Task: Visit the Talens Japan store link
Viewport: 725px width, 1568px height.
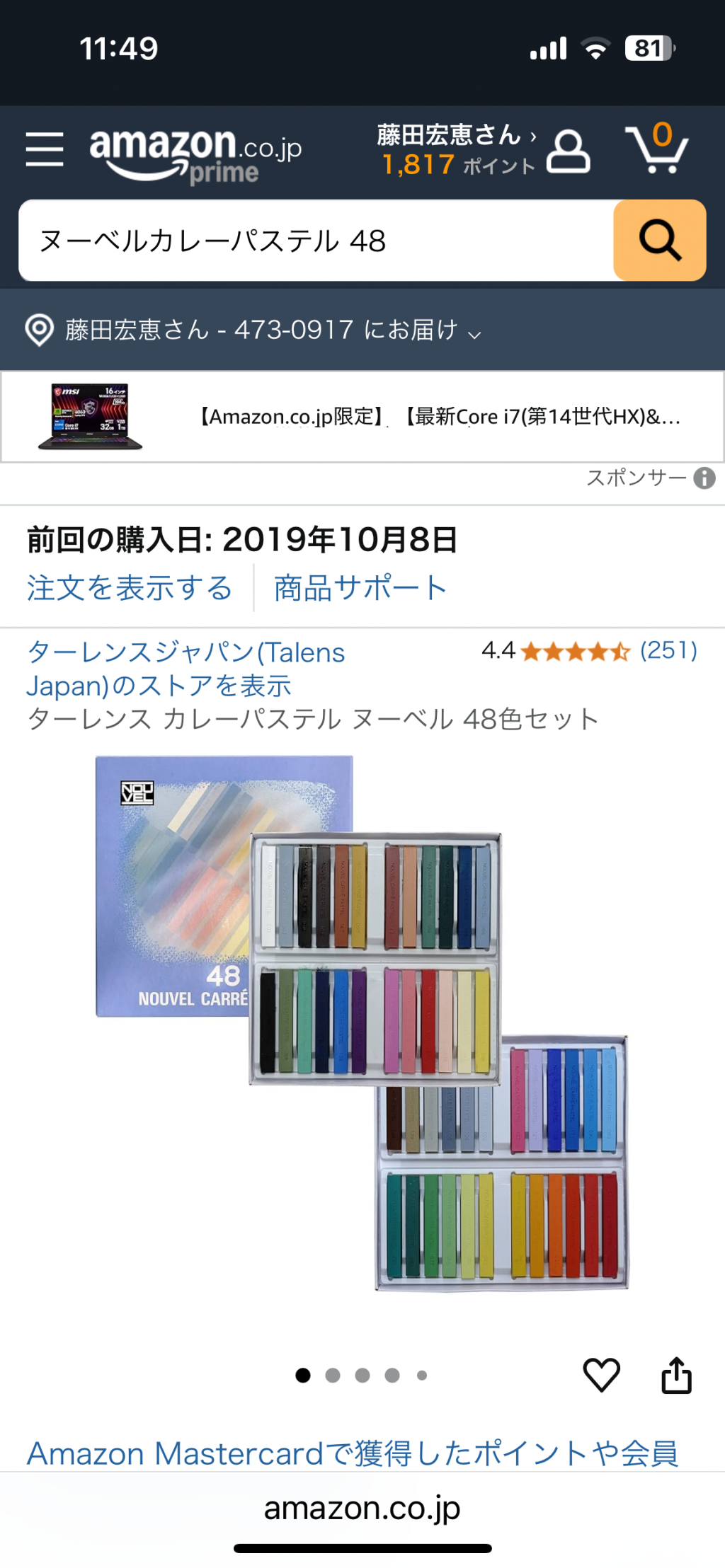Action: pyautogui.click(x=185, y=669)
